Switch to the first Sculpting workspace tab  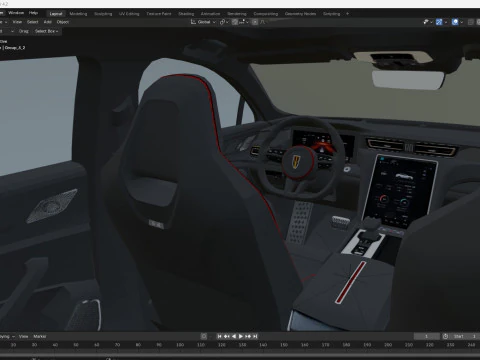[103, 14]
